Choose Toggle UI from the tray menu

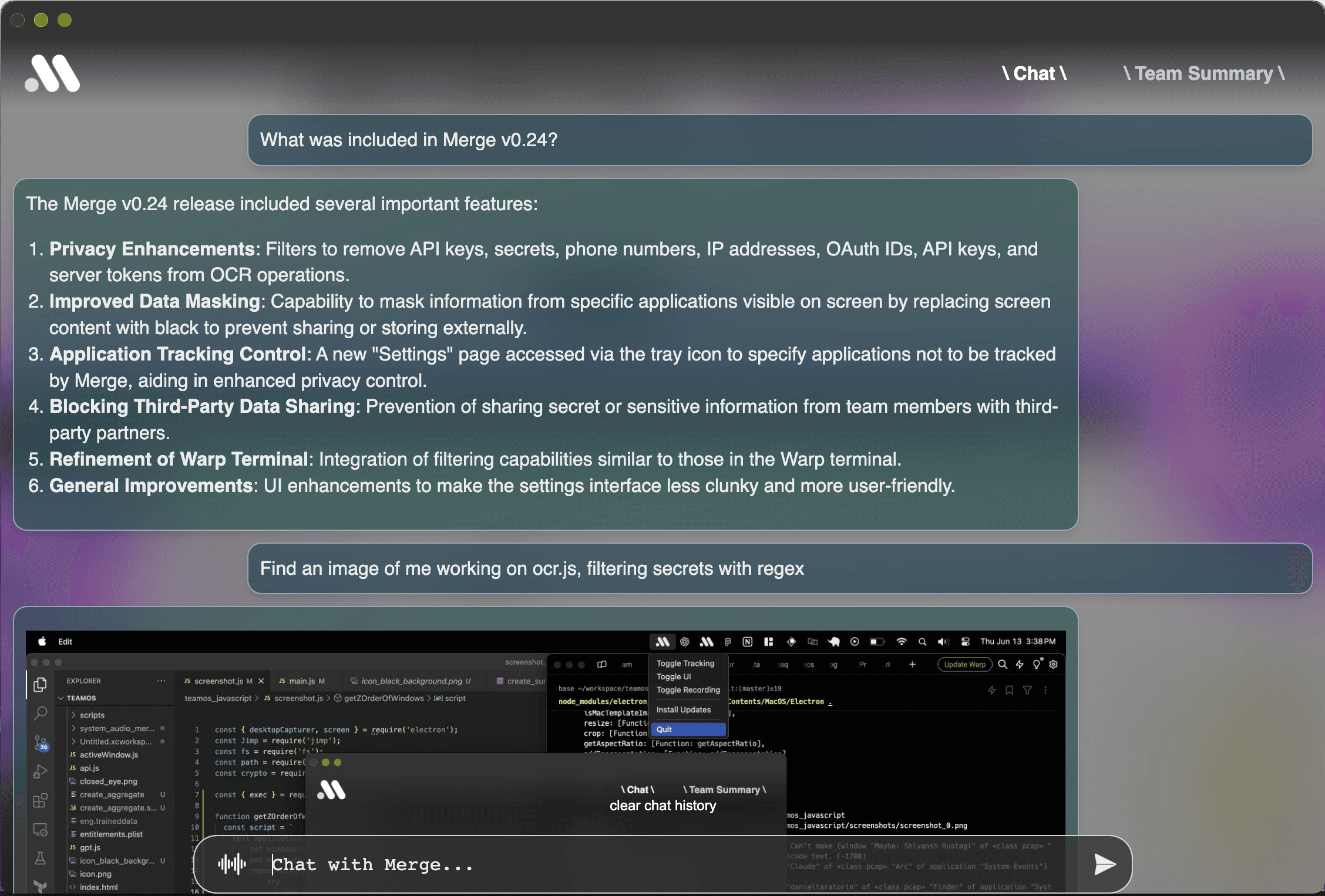(x=674, y=676)
